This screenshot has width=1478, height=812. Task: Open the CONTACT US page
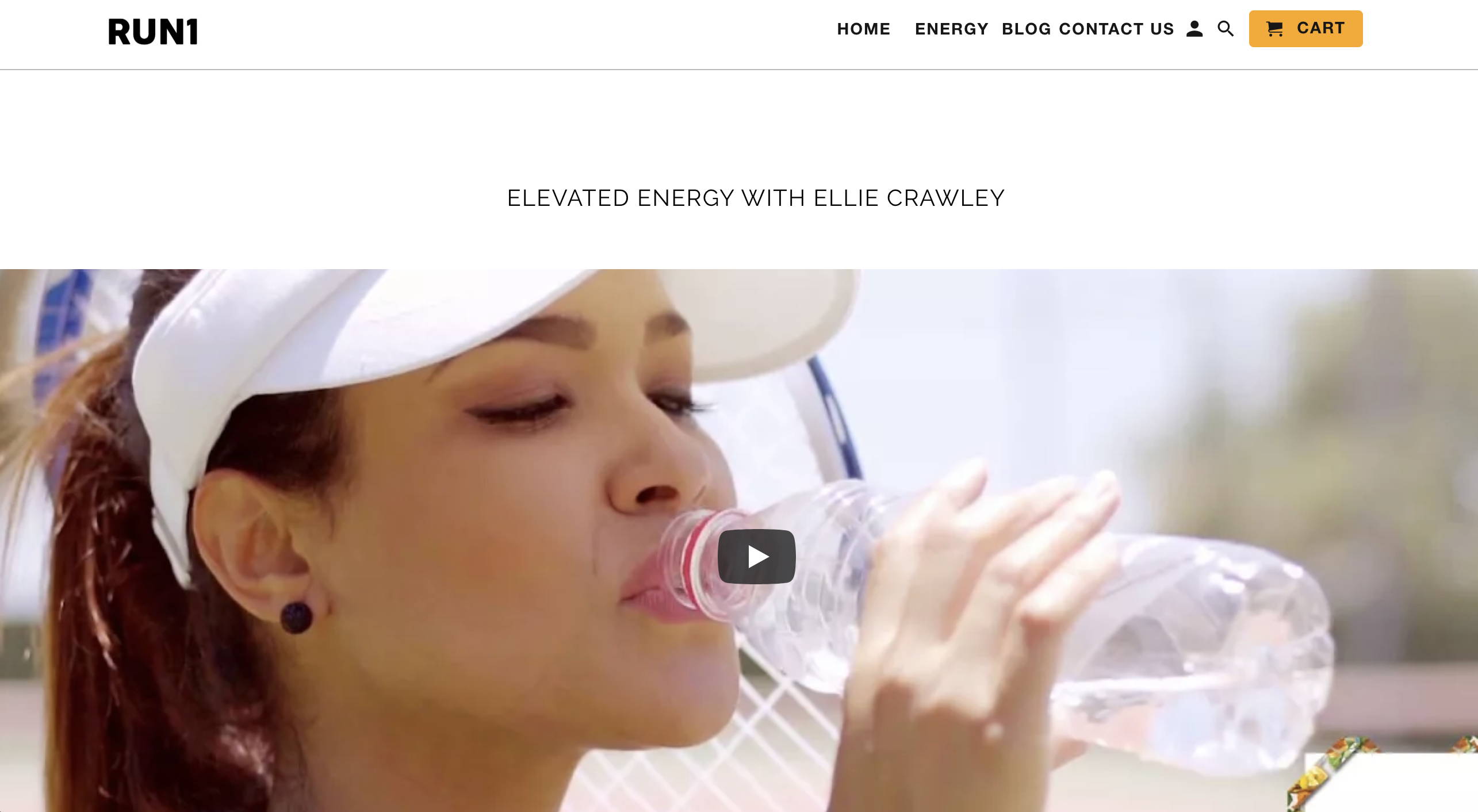(x=1116, y=29)
